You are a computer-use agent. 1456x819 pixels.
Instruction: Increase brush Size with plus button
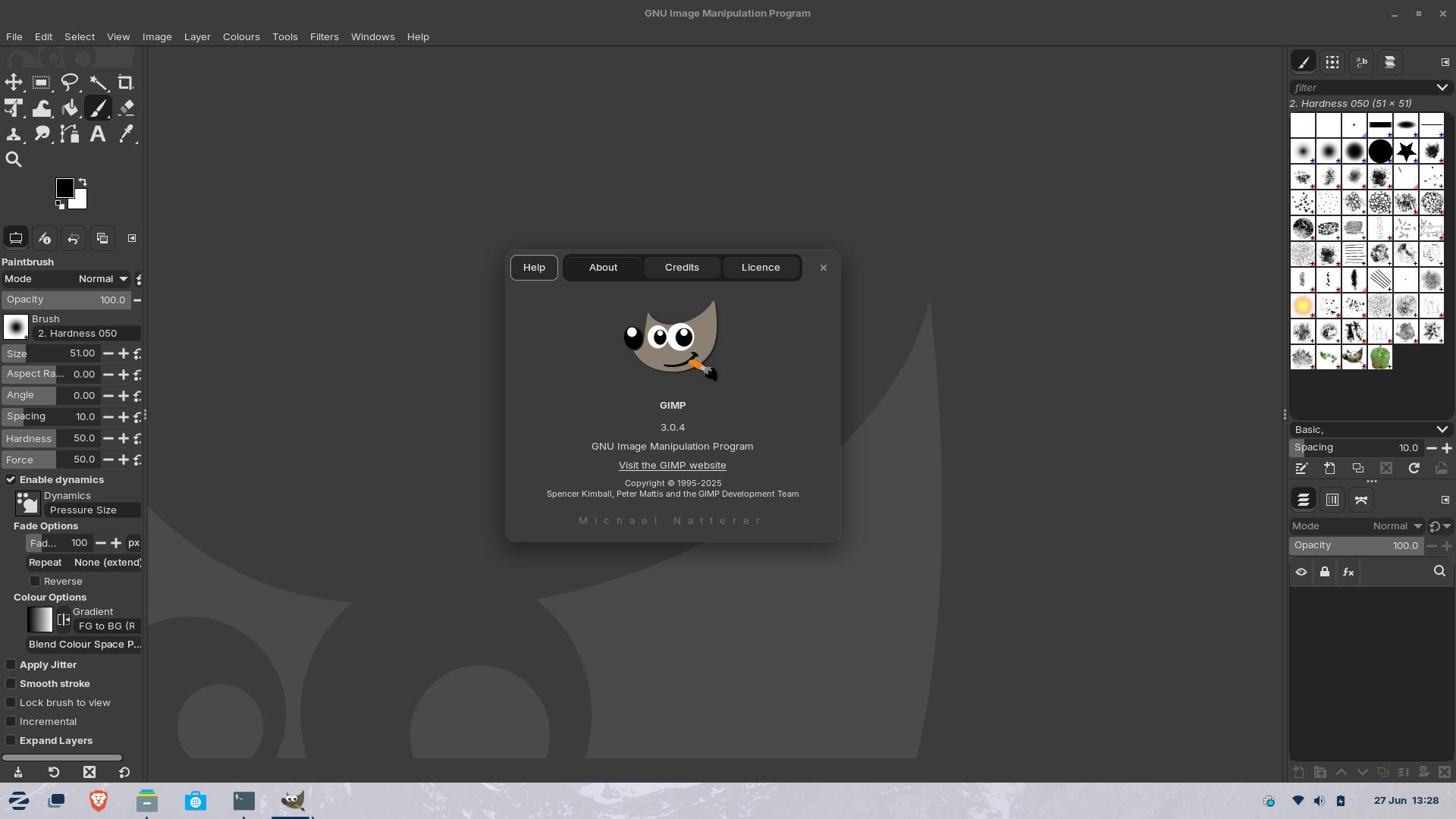pyautogui.click(x=123, y=353)
